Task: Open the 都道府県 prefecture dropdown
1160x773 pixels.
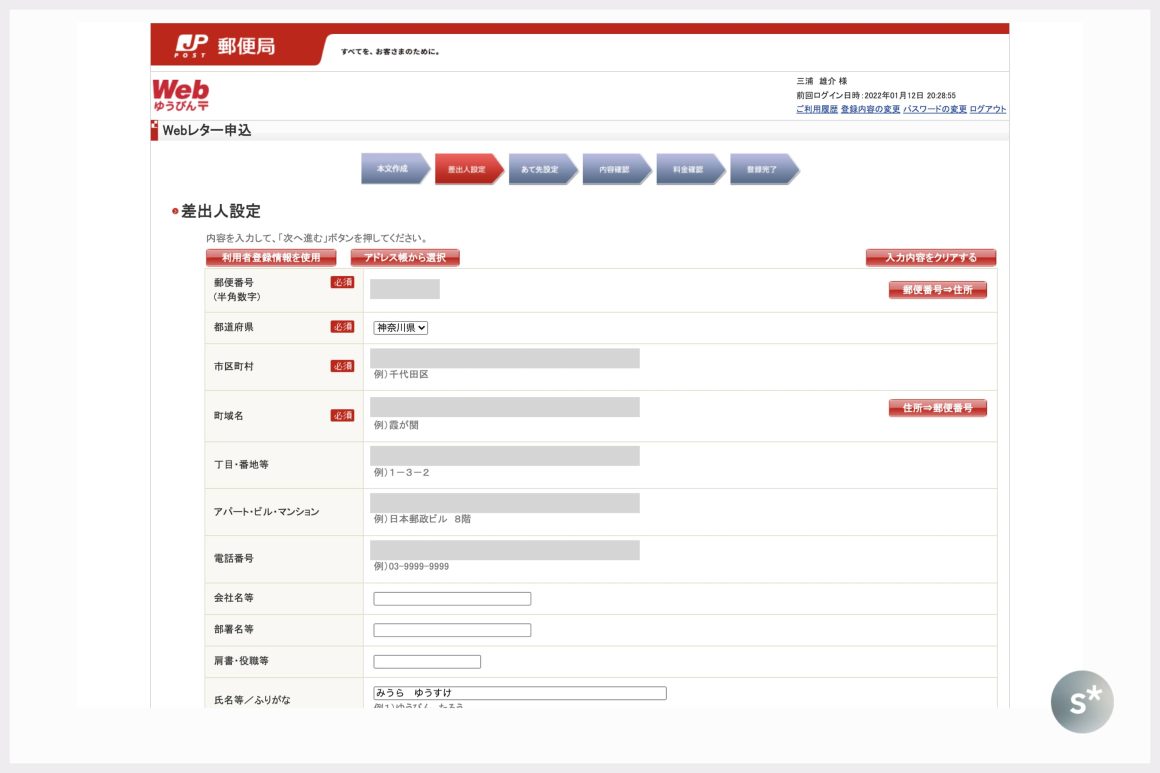Action: 401,327
